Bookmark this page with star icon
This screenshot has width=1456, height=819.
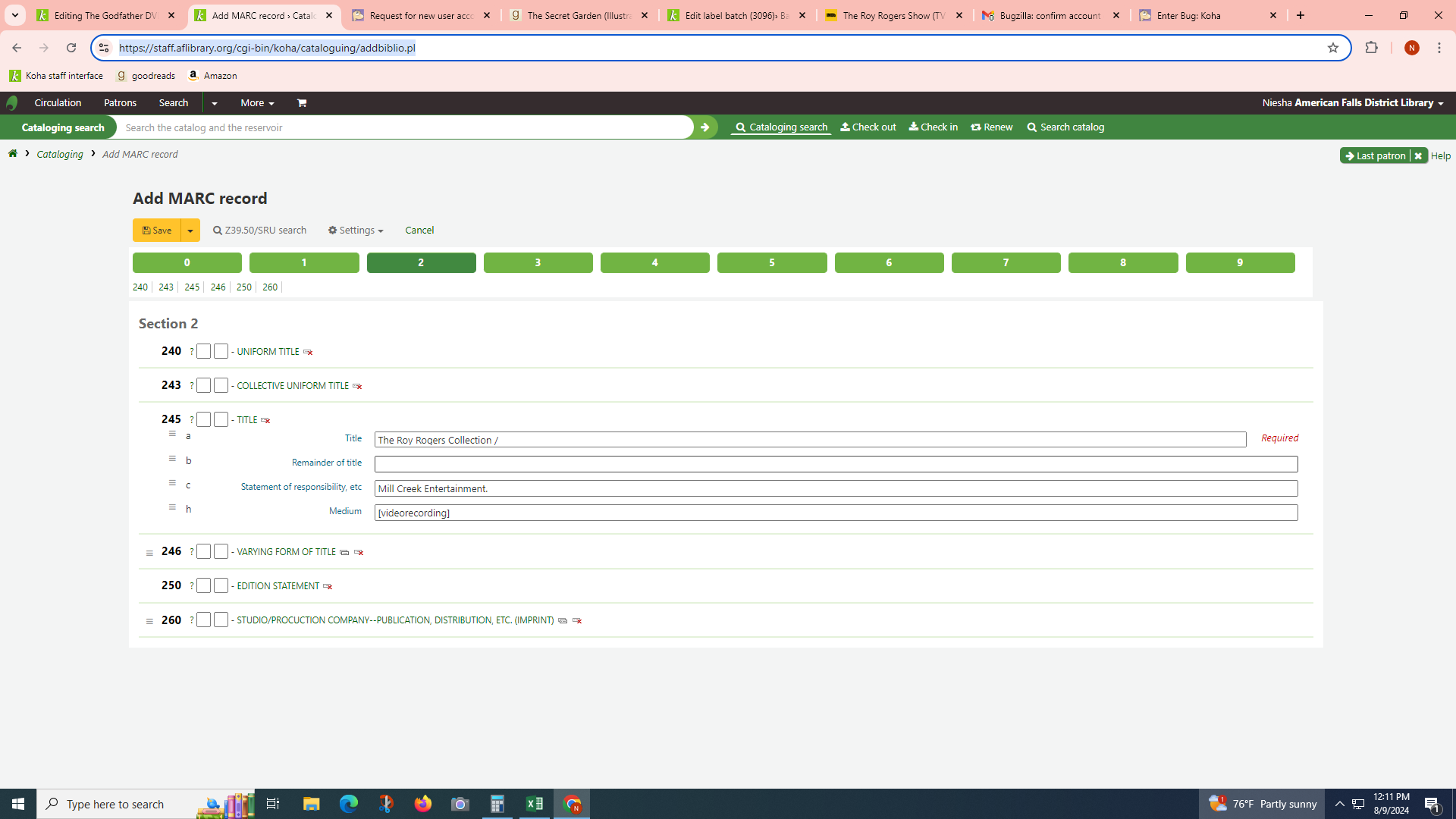tap(1333, 48)
